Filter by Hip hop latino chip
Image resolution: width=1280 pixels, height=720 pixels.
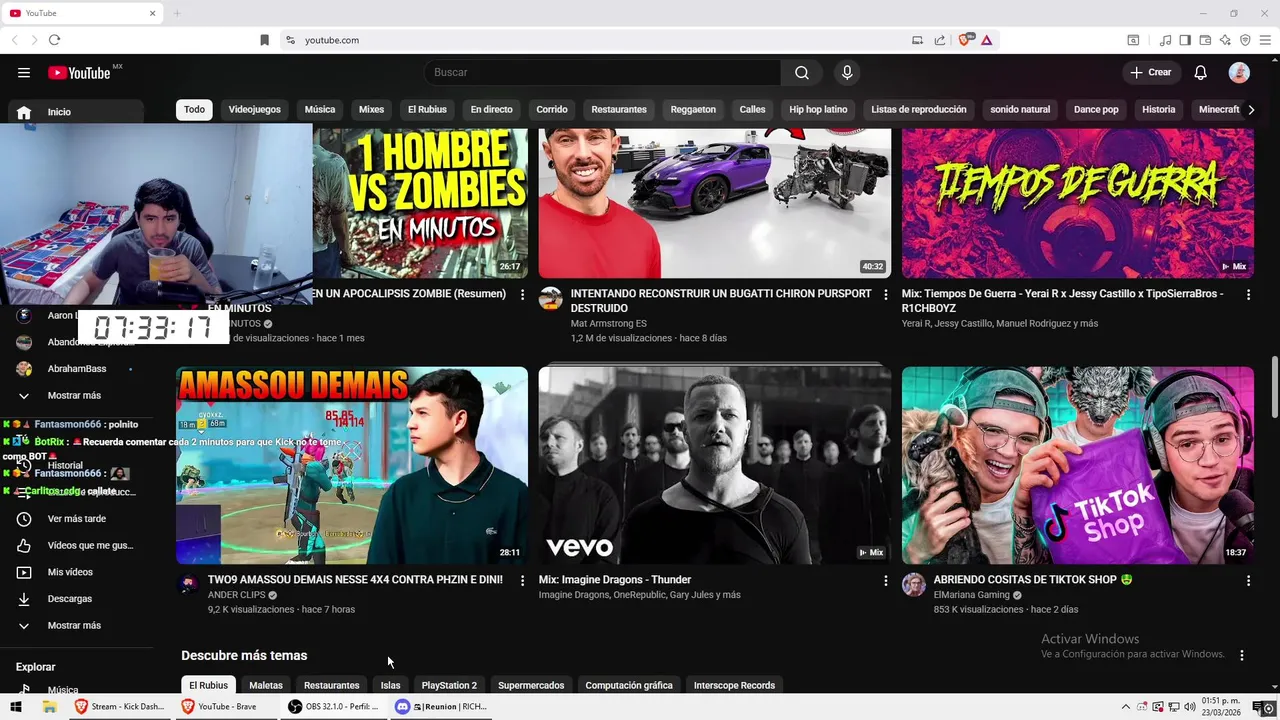818,109
